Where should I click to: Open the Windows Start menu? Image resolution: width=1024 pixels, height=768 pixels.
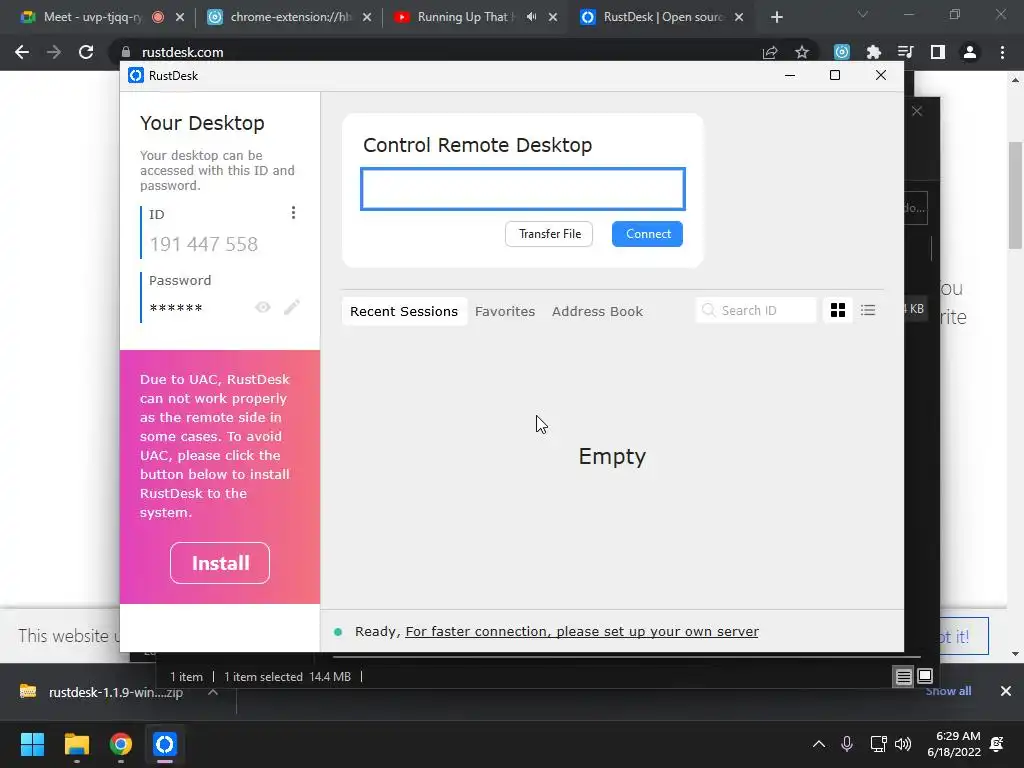point(32,744)
